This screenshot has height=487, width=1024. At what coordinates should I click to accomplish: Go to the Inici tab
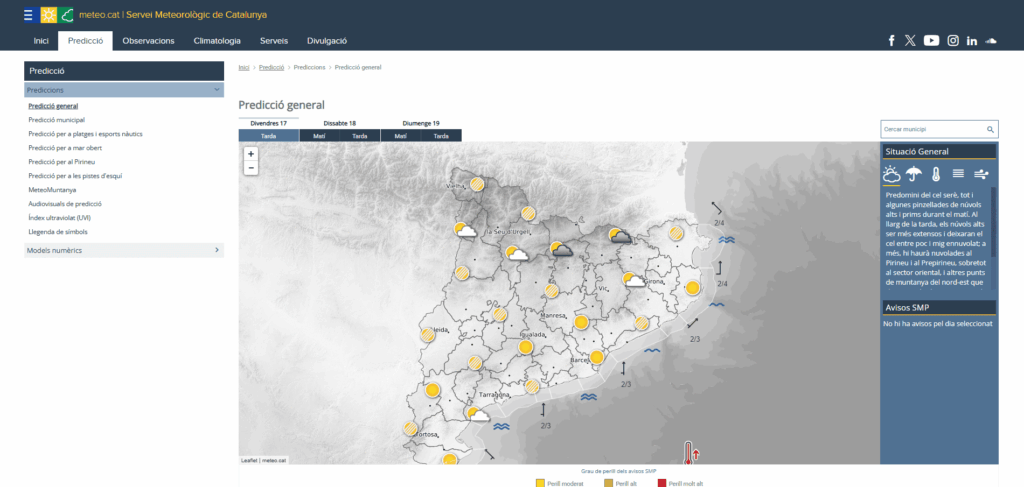click(41, 40)
